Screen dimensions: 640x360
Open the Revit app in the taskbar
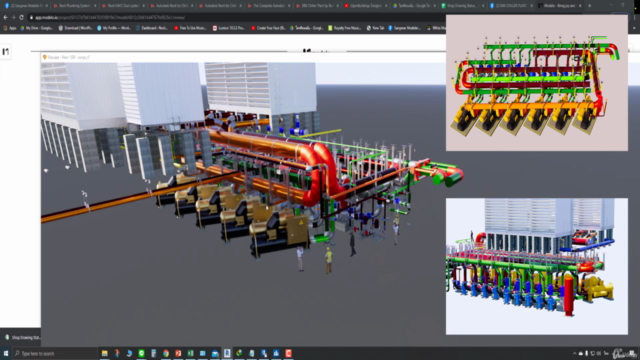pos(227,353)
